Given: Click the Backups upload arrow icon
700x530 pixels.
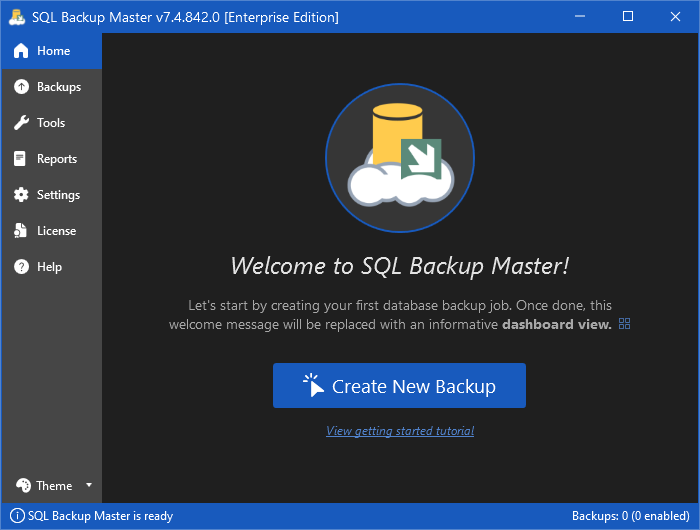Looking at the screenshot, I should 21,87.
